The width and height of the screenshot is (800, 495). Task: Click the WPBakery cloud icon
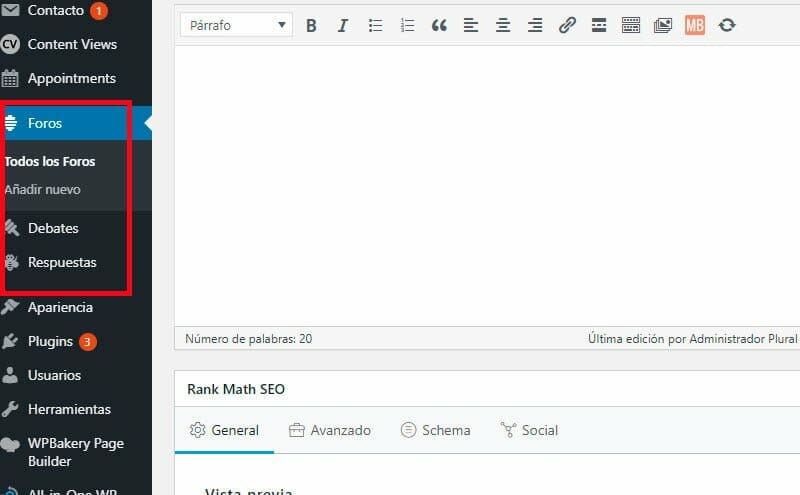10,444
